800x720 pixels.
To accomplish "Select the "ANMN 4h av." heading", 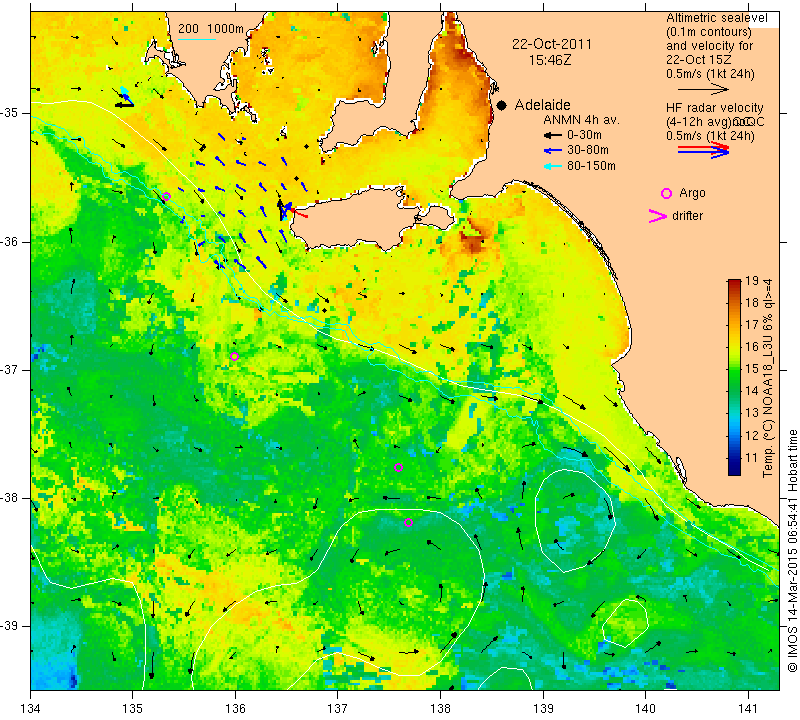I will point(581,120).
